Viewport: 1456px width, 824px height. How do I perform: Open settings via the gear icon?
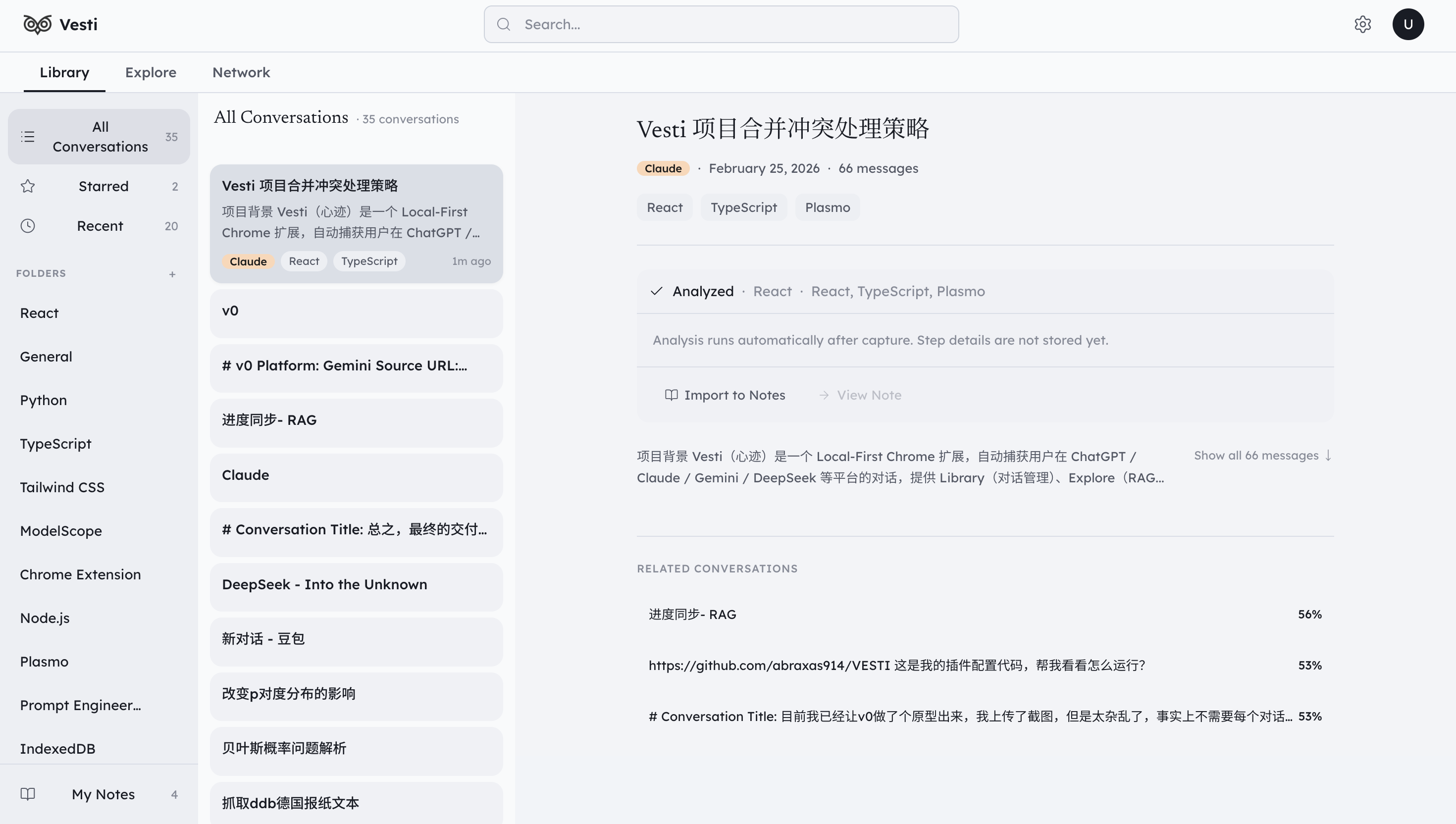point(1362,24)
